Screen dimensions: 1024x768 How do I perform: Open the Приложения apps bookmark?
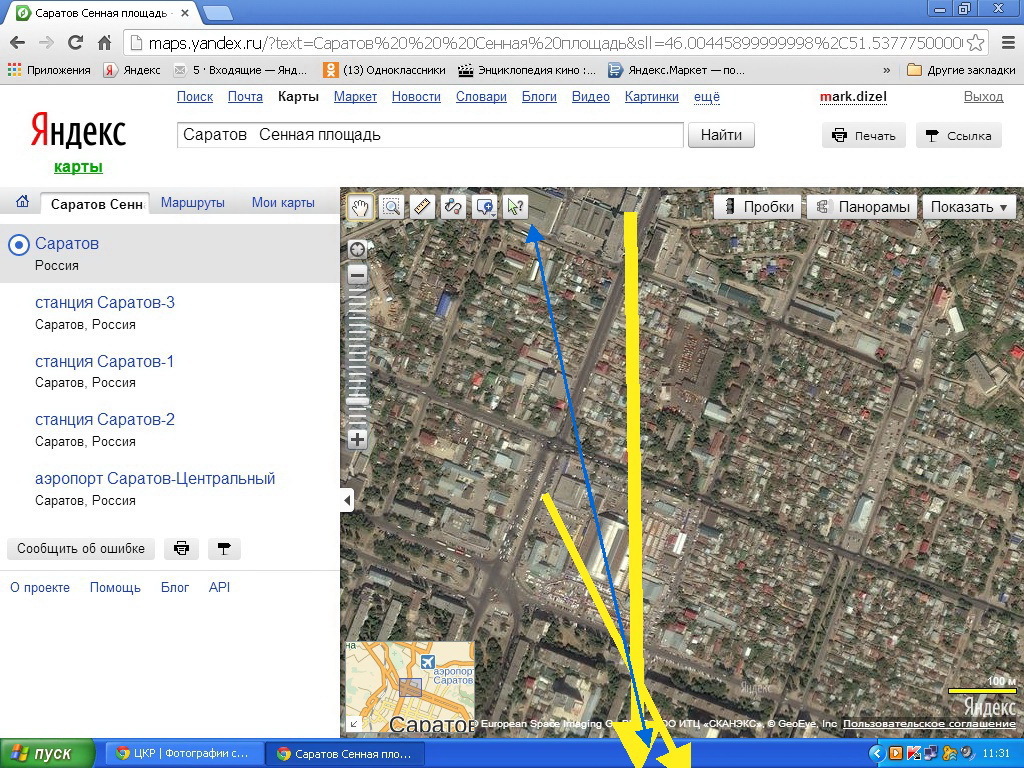49,70
